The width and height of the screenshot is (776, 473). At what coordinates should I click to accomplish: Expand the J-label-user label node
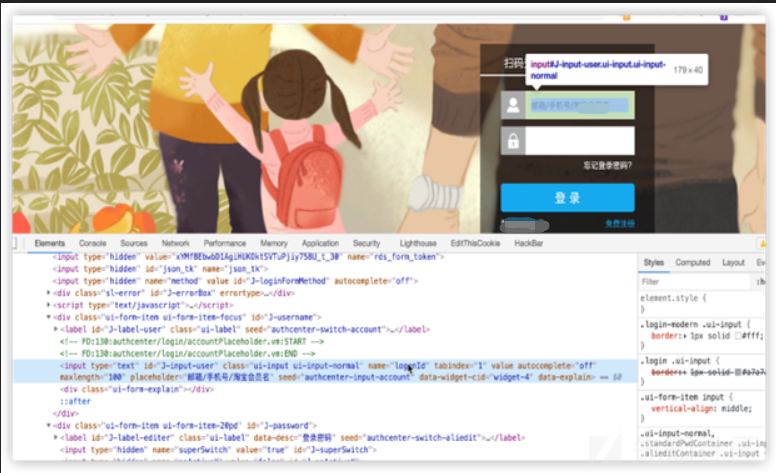coord(55,329)
